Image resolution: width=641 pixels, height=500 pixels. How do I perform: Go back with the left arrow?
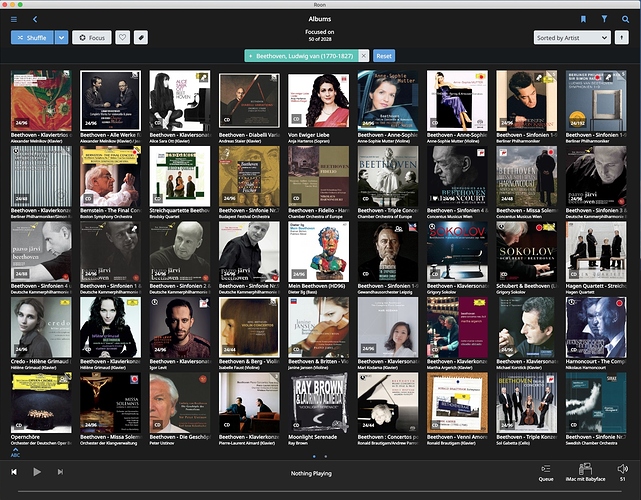pyautogui.click(x=35, y=19)
